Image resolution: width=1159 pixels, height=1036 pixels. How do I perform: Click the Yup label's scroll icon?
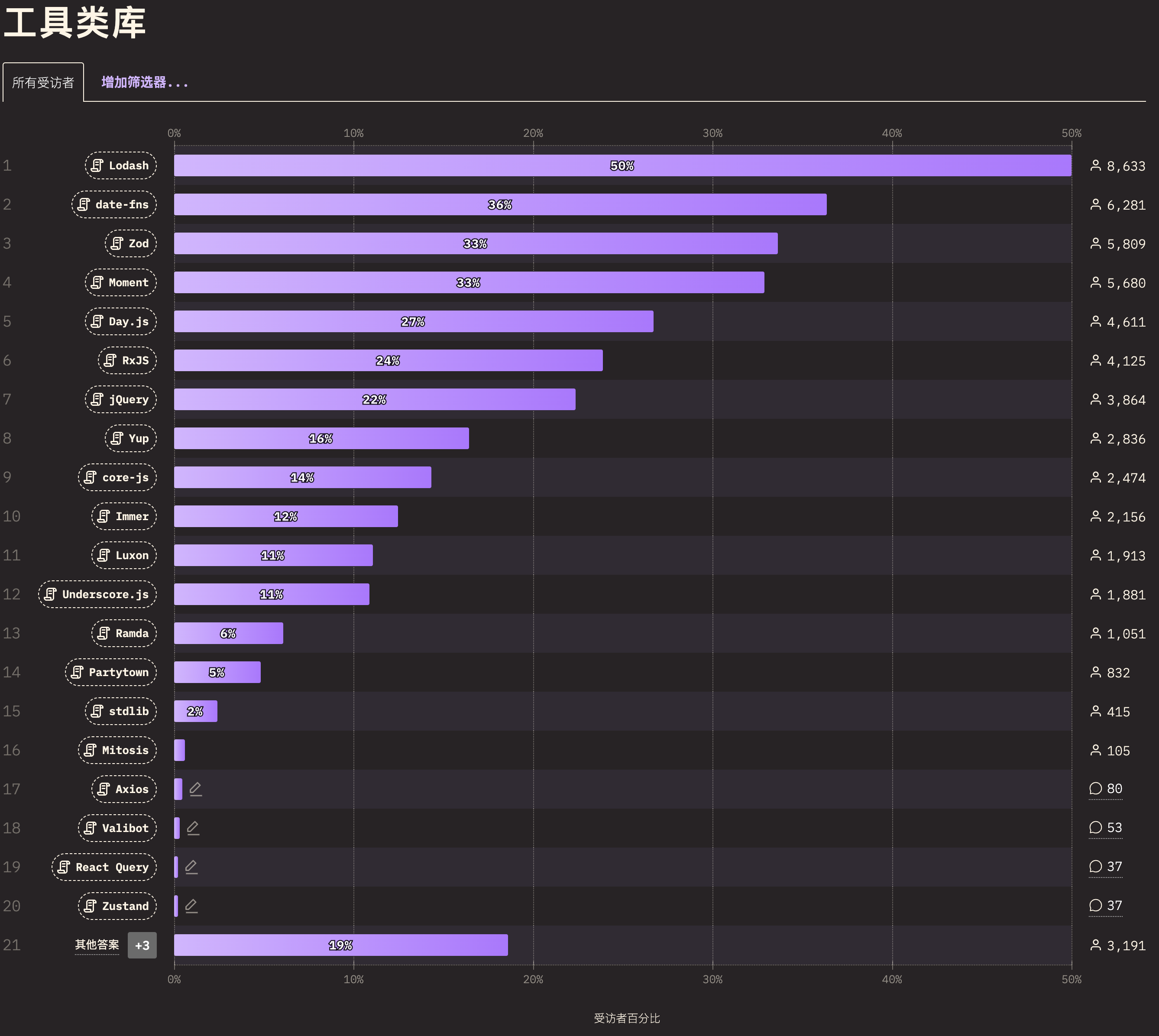[117, 438]
